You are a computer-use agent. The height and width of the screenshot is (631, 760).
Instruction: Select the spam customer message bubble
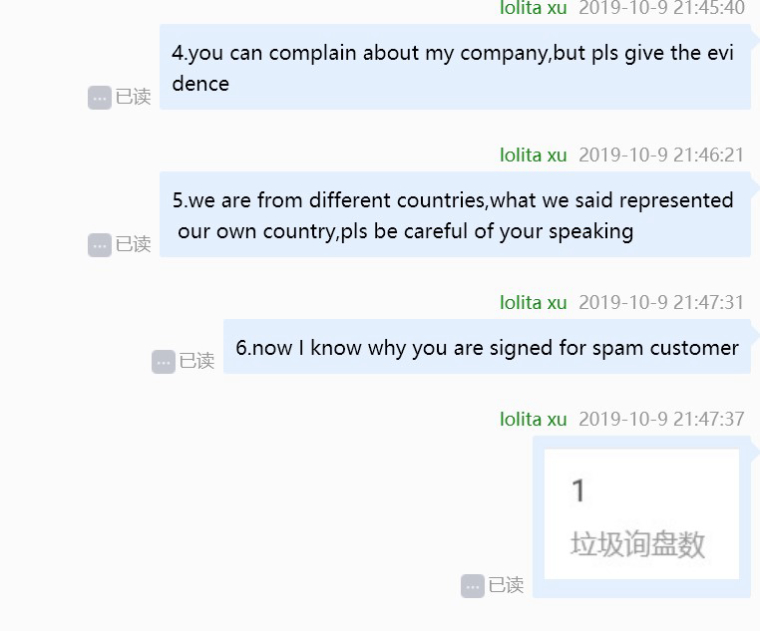tap(487, 347)
